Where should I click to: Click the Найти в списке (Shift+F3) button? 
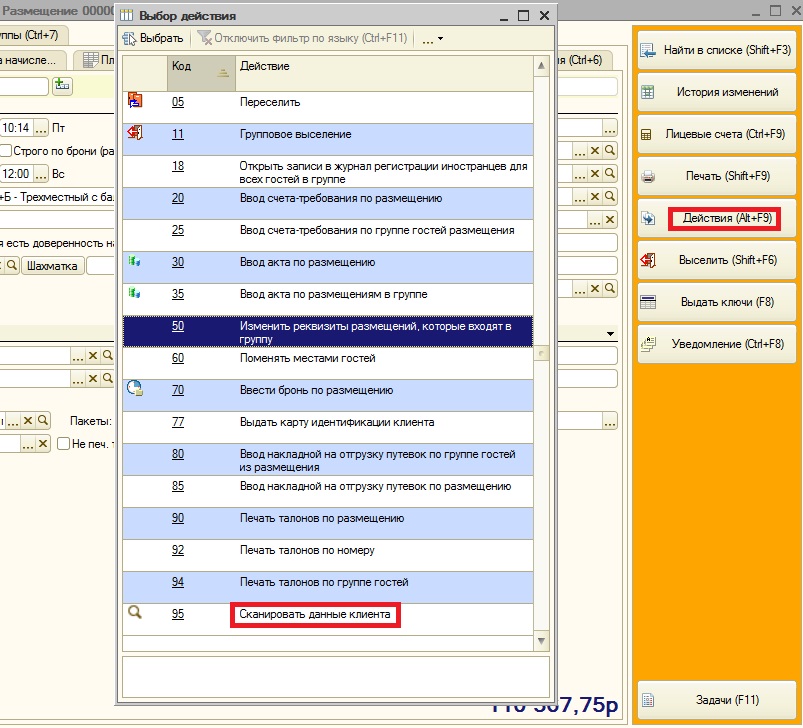717,50
